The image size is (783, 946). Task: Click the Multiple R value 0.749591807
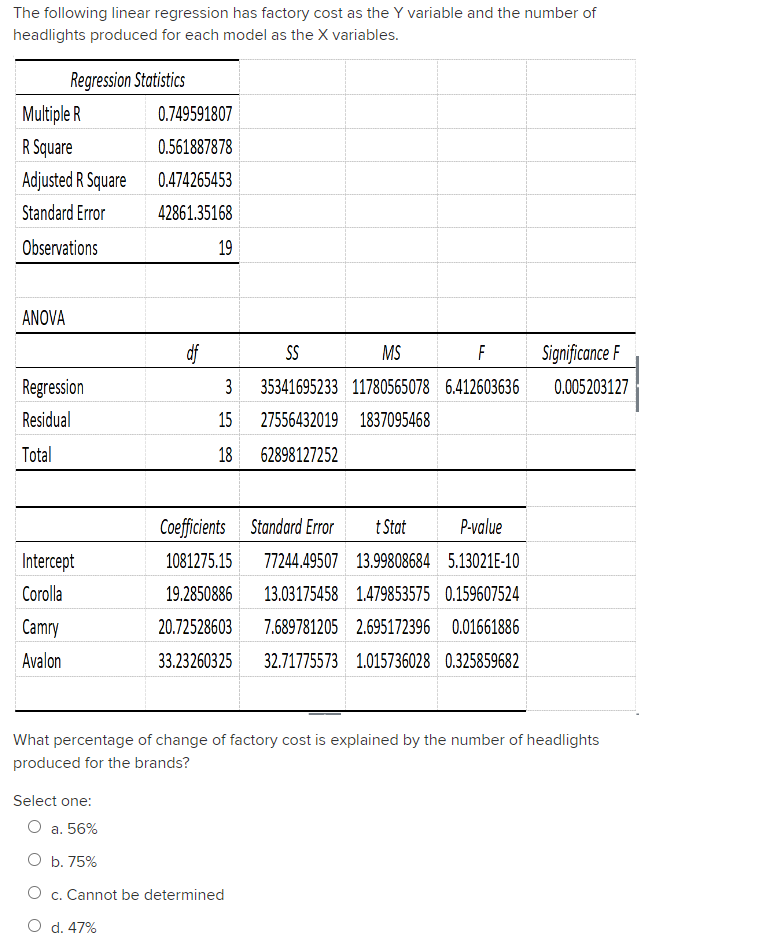(x=196, y=114)
